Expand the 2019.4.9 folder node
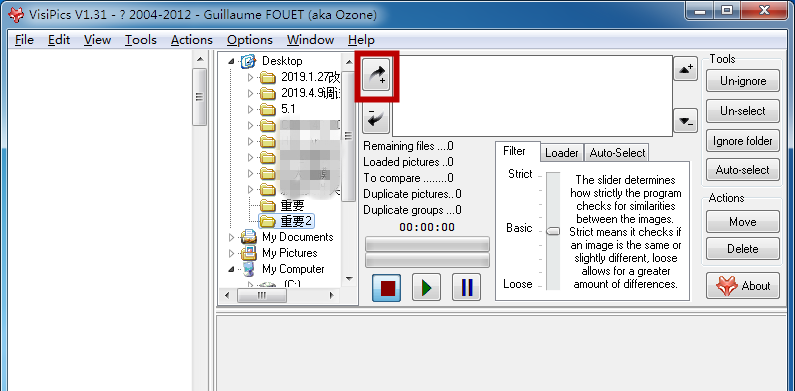This screenshot has height=391, width=795. pos(250,93)
